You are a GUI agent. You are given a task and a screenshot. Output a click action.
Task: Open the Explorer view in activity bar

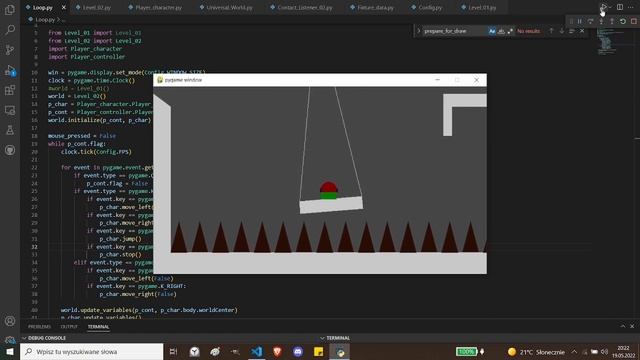click(x=10, y=10)
